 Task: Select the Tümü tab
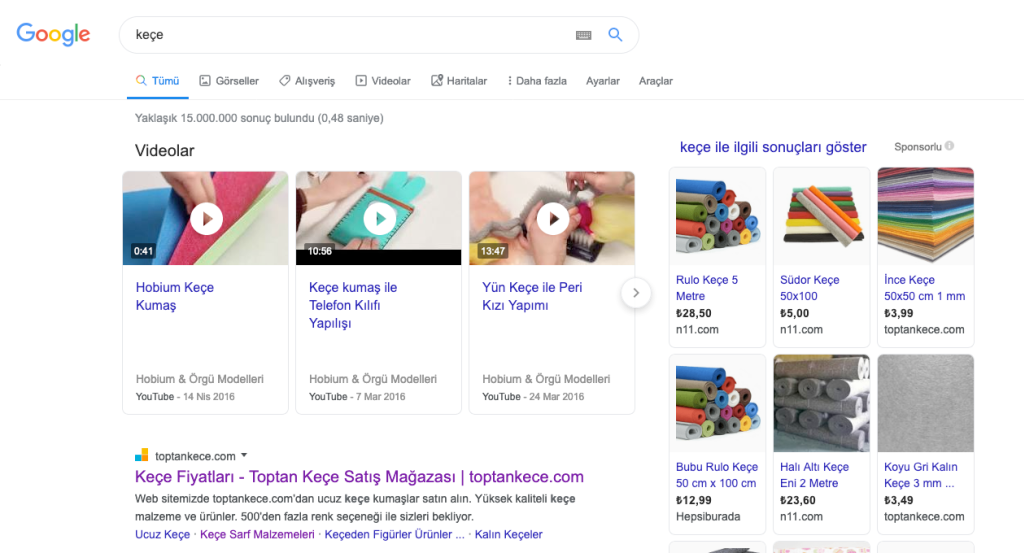(x=157, y=81)
